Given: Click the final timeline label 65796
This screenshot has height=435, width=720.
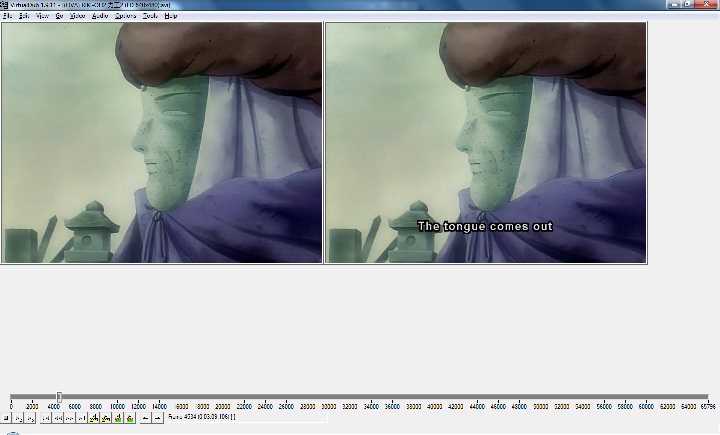Looking at the screenshot, I should click(x=708, y=407).
